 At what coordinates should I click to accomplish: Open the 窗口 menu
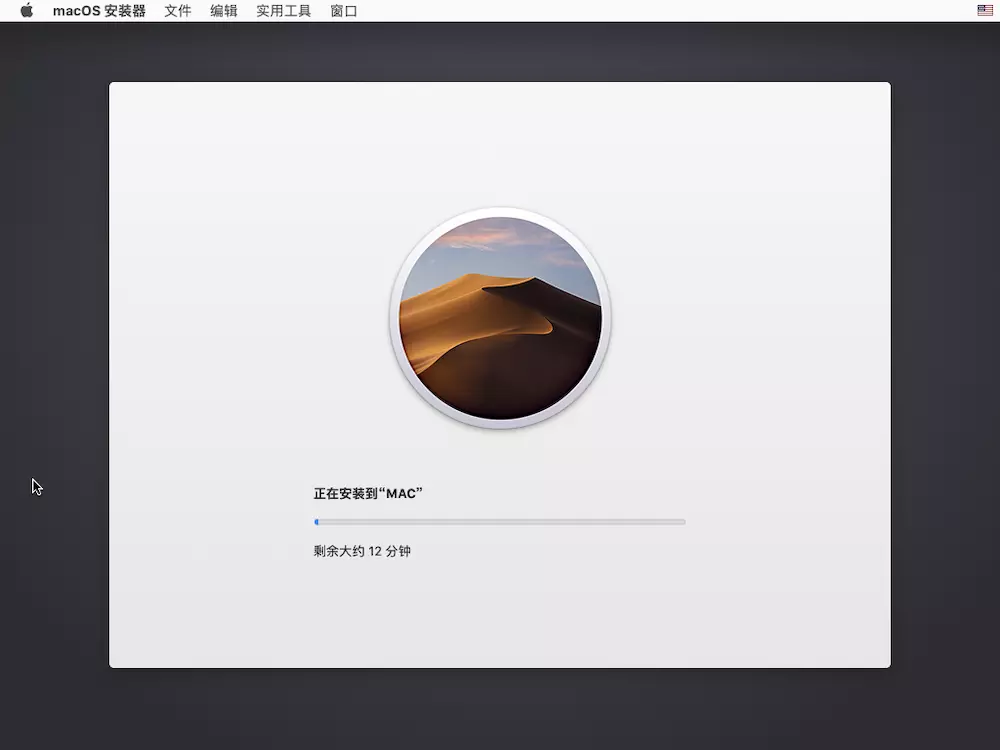point(343,11)
